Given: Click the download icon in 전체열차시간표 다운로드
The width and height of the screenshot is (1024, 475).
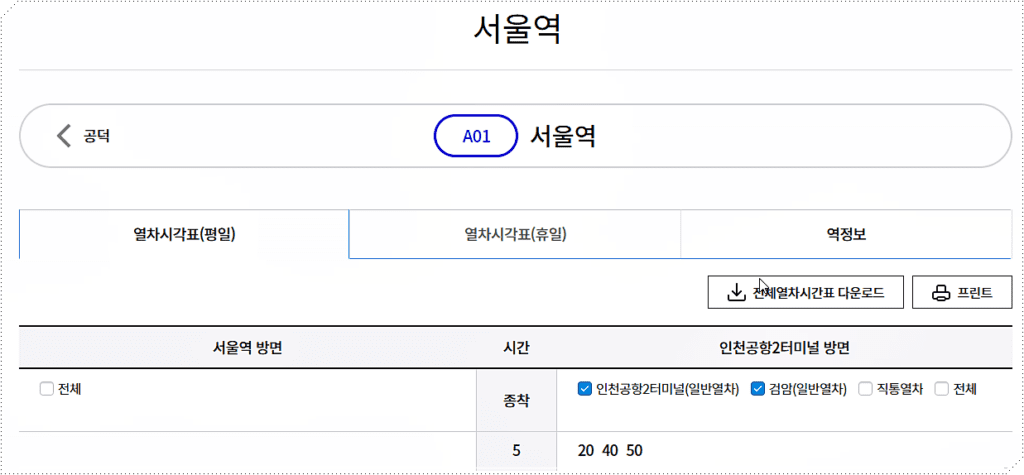Looking at the screenshot, I should pos(736,292).
